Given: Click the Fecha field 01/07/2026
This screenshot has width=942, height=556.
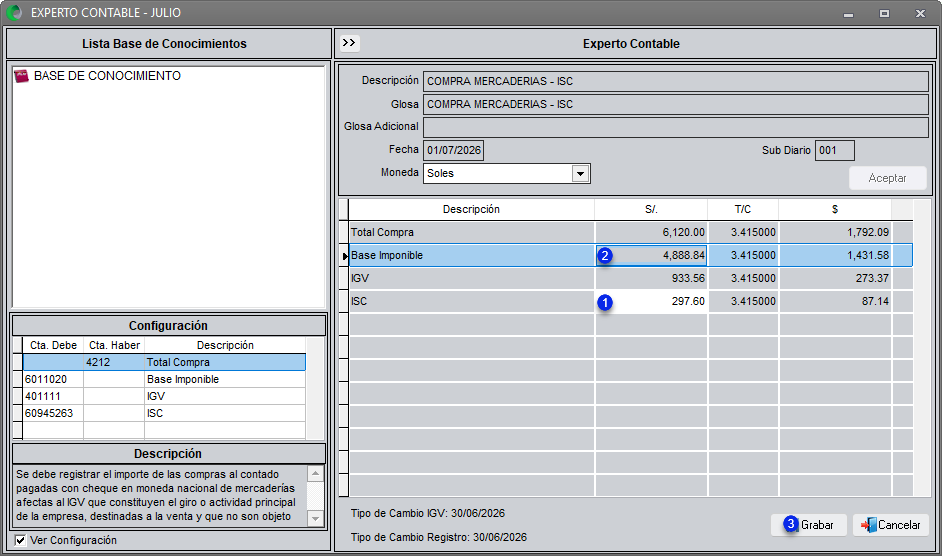Looking at the screenshot, I should [x=454, y=150].
